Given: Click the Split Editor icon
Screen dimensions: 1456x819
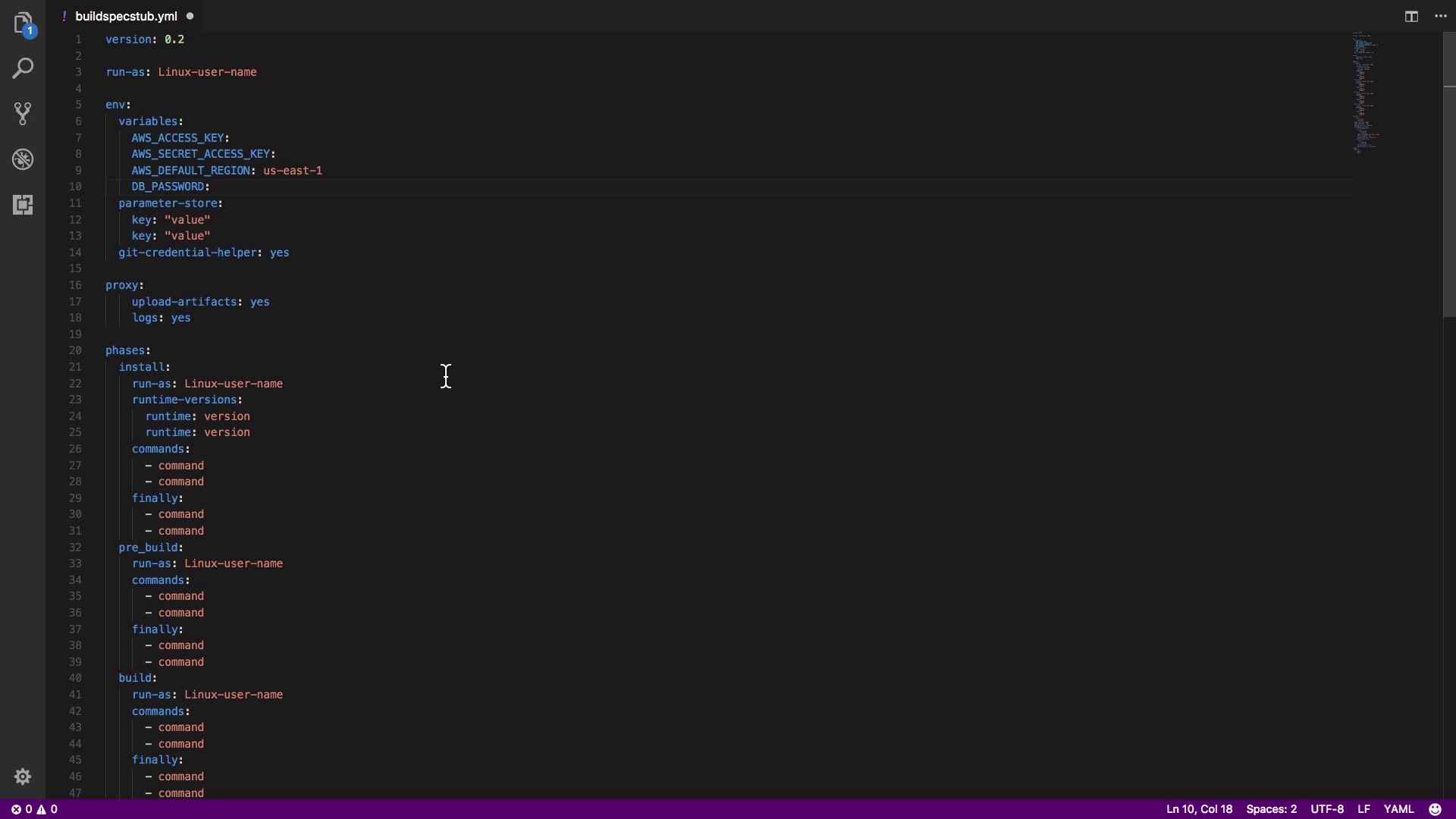Looking at the screenshot, I should point(1411,16).
